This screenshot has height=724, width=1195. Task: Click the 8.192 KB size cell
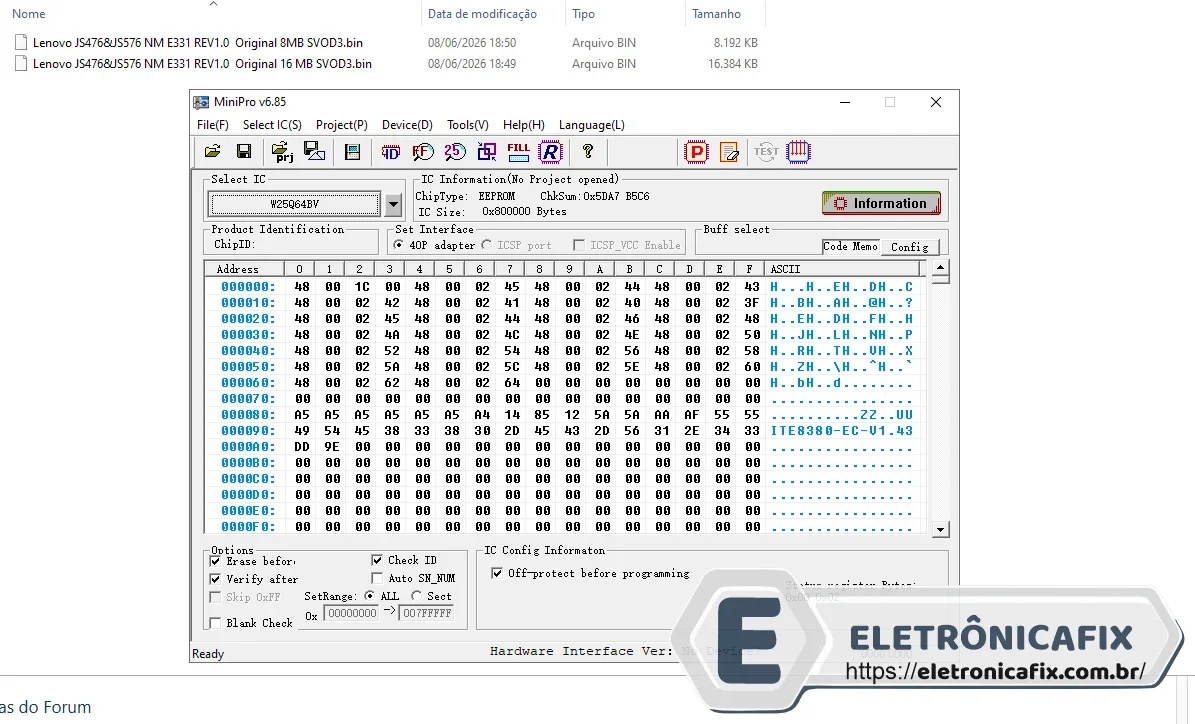pyautogui.click(x=735, y=43)
